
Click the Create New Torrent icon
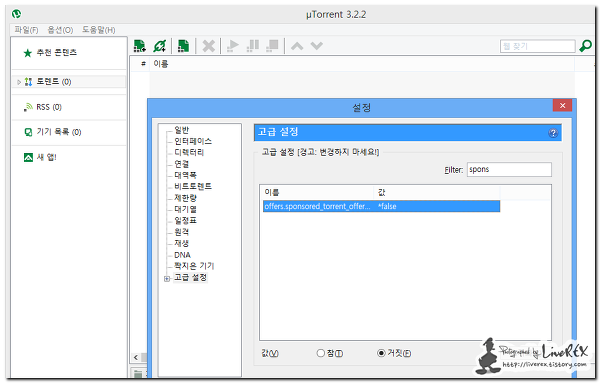pos(183,46)
